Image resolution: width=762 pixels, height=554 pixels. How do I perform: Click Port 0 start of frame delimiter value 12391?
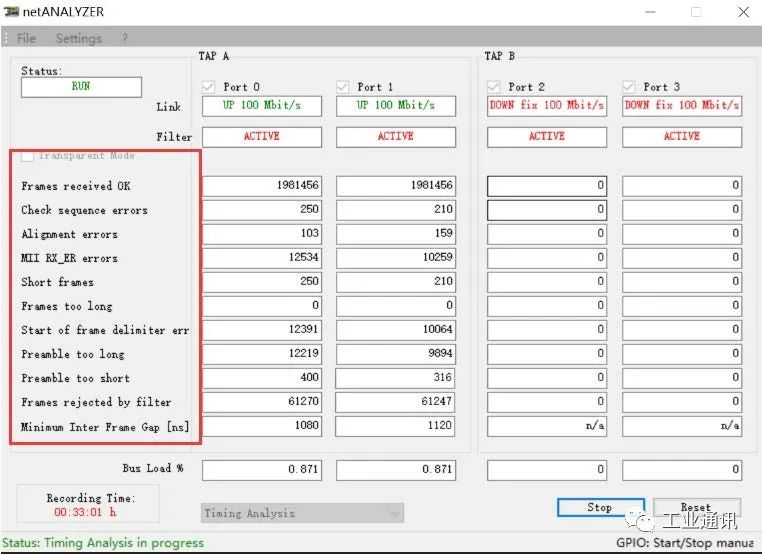(x=262, y=329)
